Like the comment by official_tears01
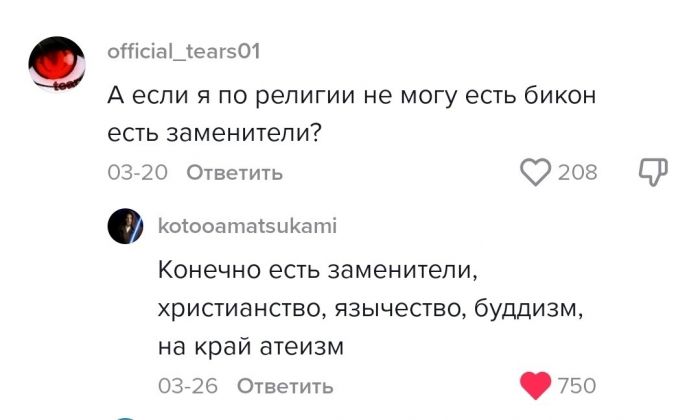The width and height of the screenshot is (700, 420). pos(536,172)
